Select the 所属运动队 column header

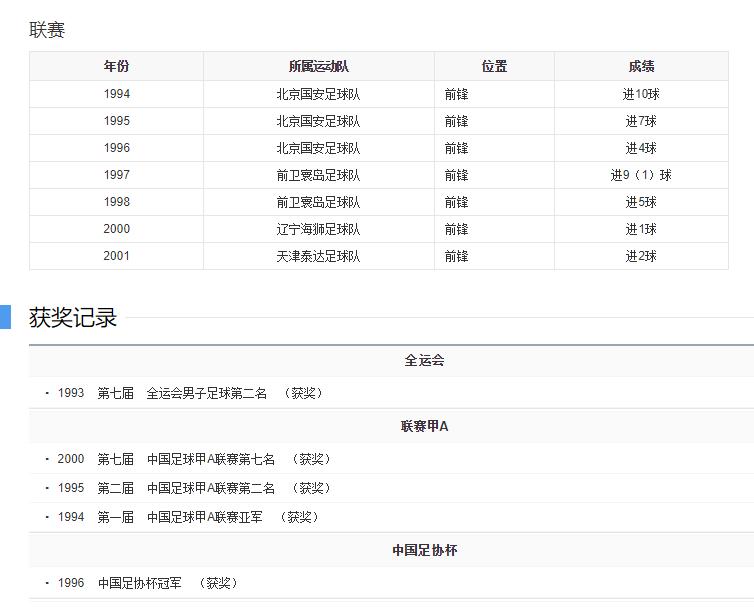pos(318,66)
